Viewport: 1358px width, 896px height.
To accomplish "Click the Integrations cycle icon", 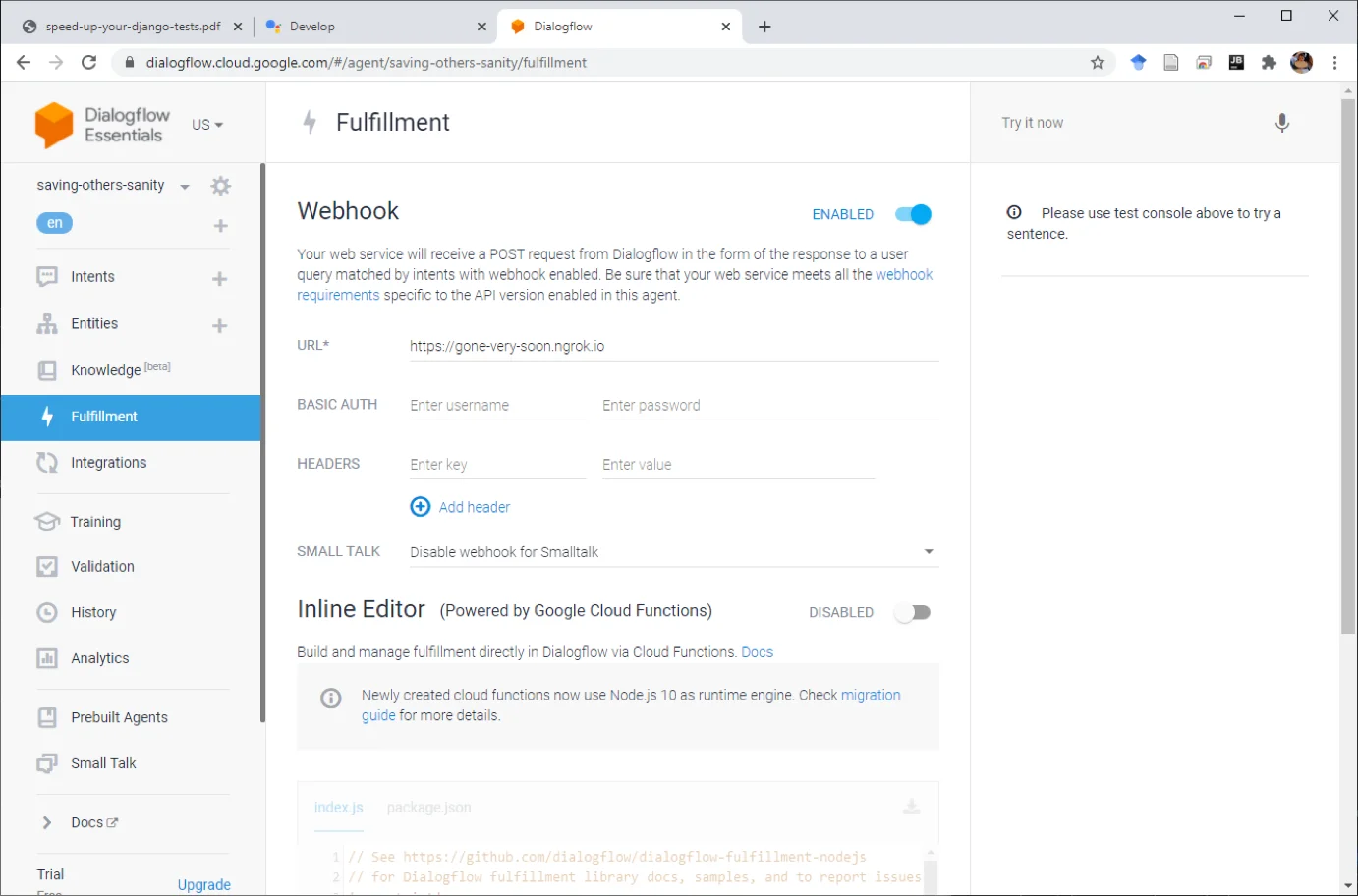I will click(x=47, y=463).
